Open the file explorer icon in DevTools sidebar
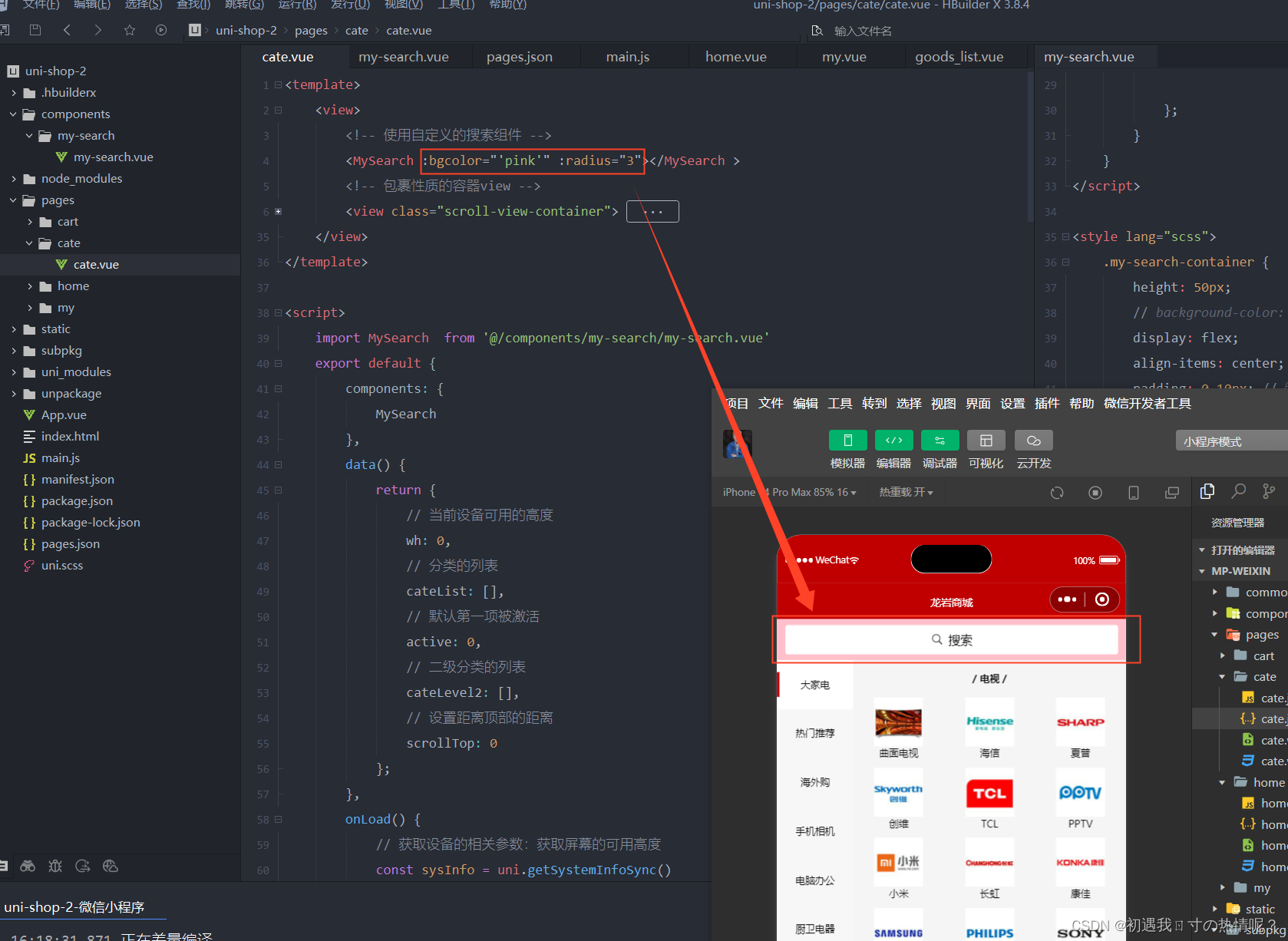Viewport: 1288px width, 941px height. (x=1207, y=491)
